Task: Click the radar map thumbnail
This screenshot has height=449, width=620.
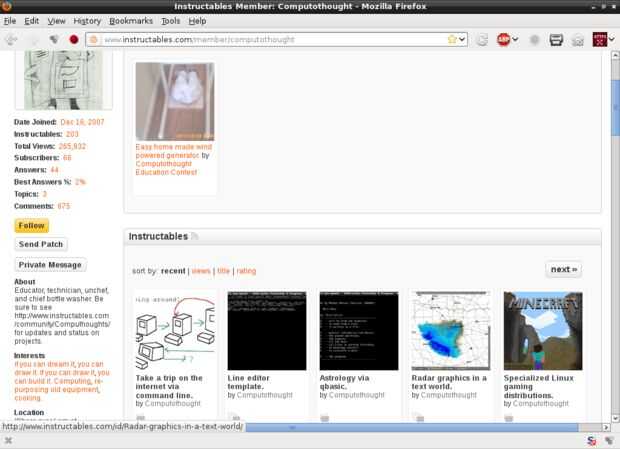Action: point(451,331)
